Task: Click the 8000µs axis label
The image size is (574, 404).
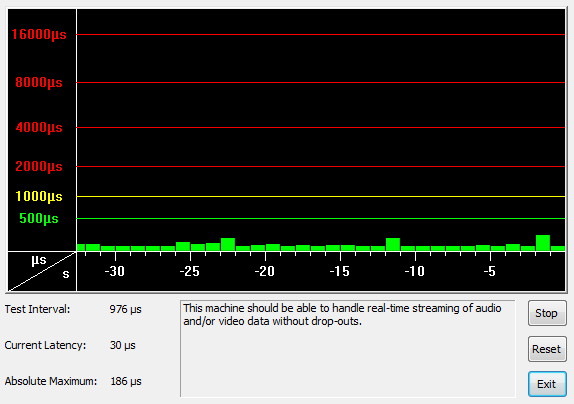Action: tap(39, 82)
